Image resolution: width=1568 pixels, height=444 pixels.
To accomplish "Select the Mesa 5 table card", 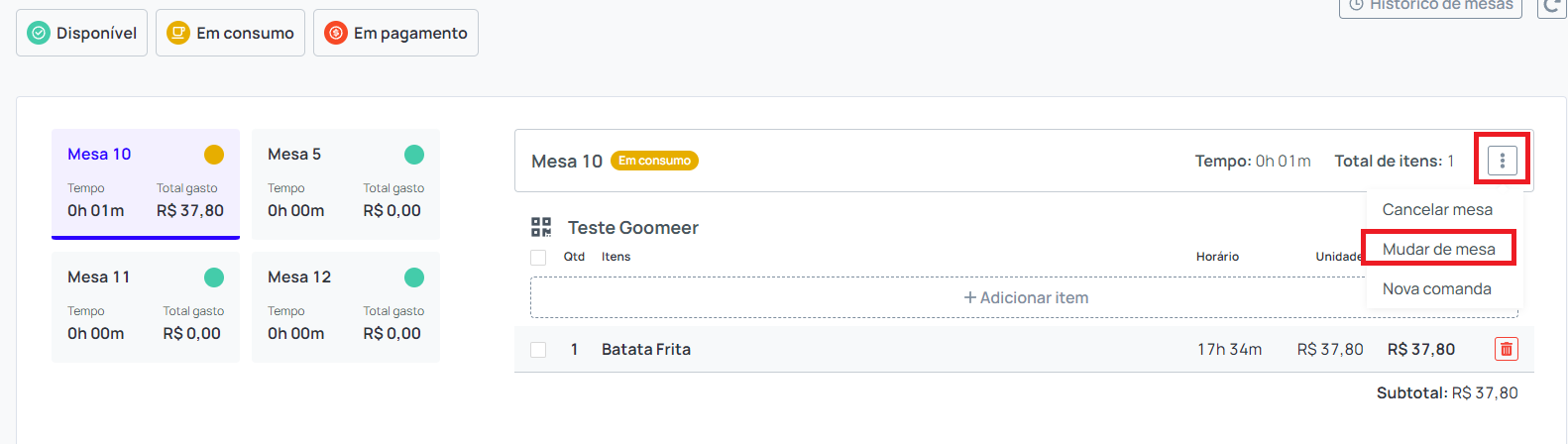I will tap(346, 184).
